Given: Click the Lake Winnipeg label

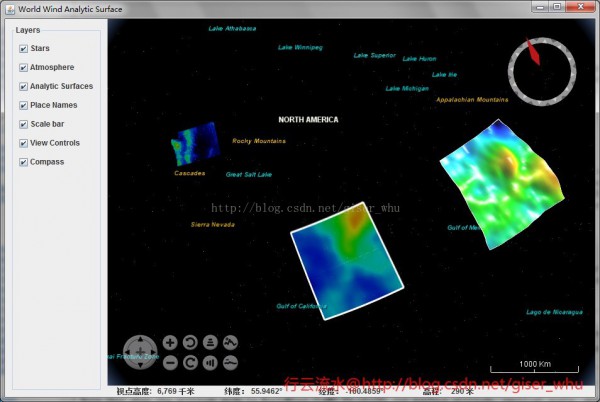Looking at the screenshot, I should (x=300, y=47).
